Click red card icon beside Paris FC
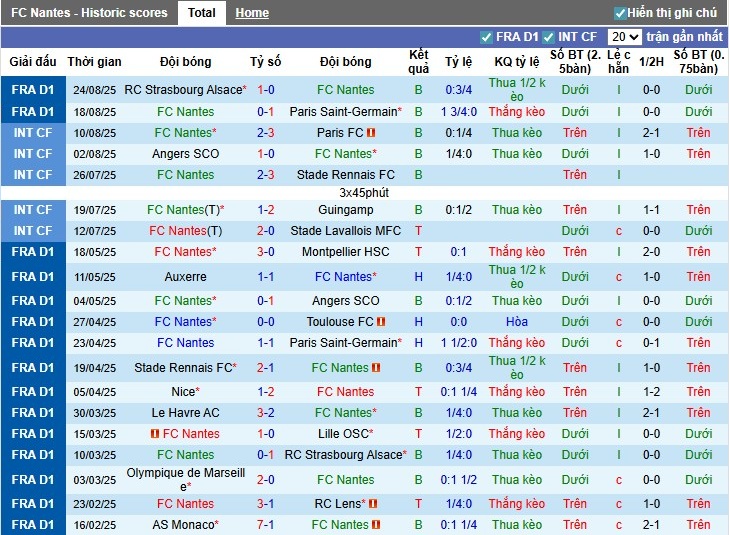Viewport: 729px width, 535px height. (x=371, y=133)
